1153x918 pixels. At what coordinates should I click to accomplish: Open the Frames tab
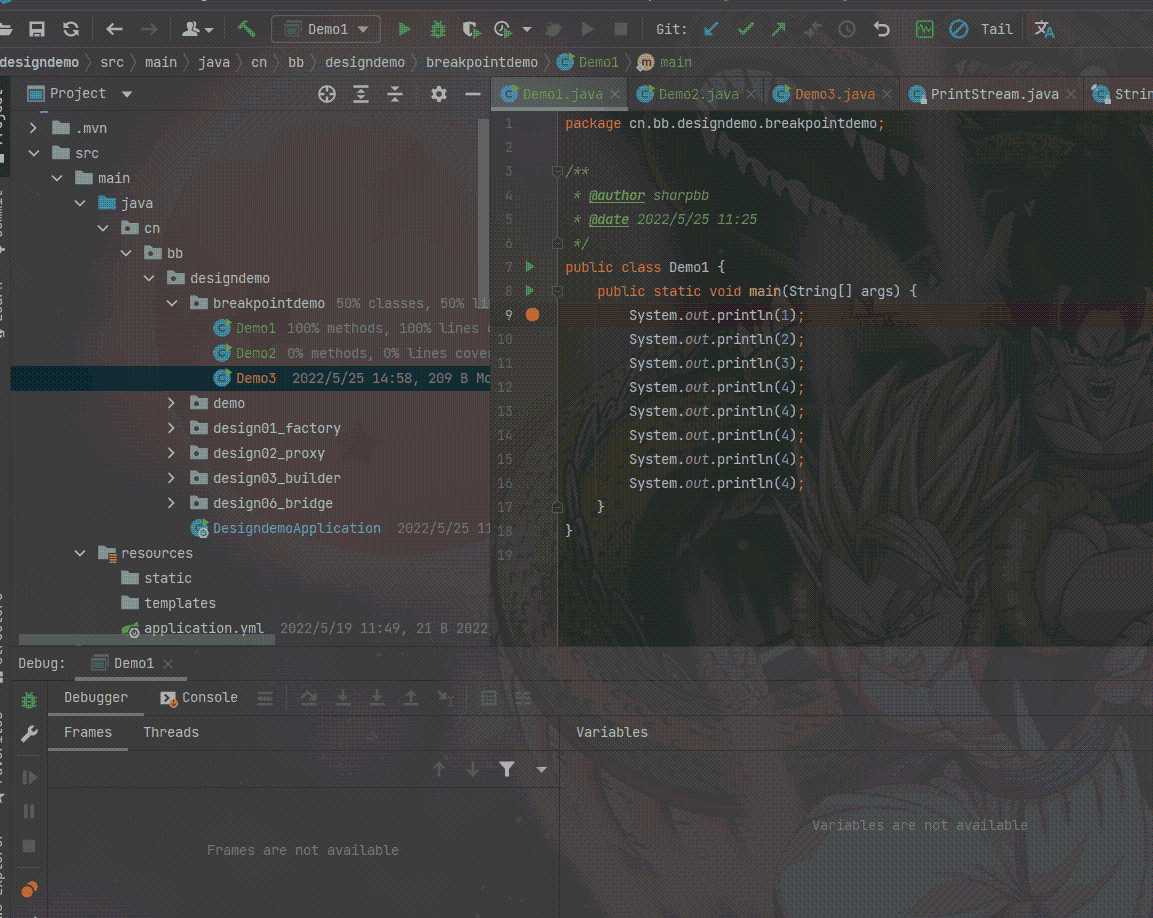[x=88, y=733]
